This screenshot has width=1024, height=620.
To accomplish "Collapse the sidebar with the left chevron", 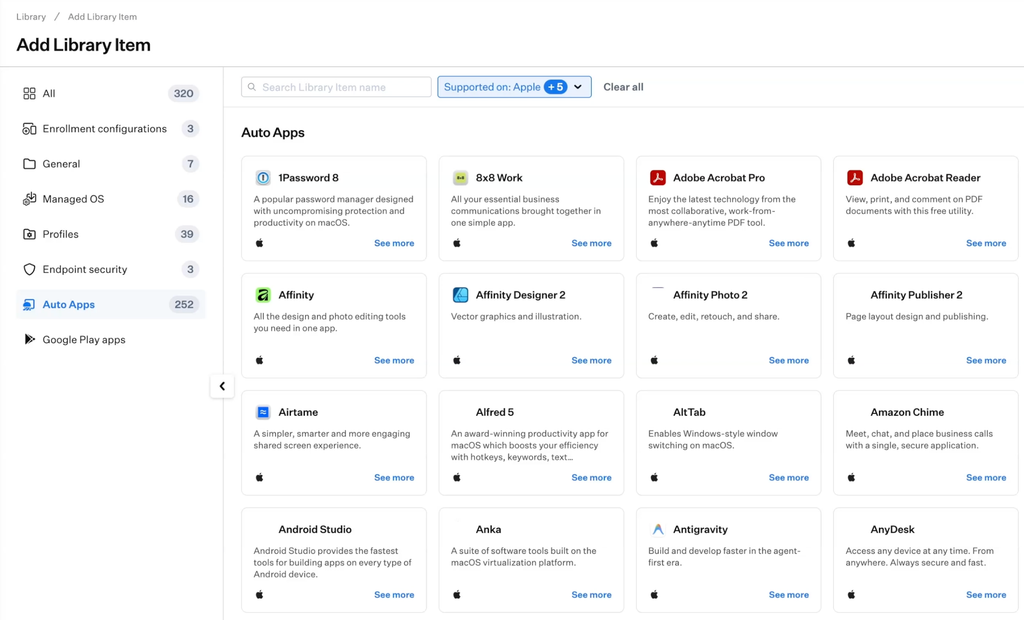I will 222,386.
